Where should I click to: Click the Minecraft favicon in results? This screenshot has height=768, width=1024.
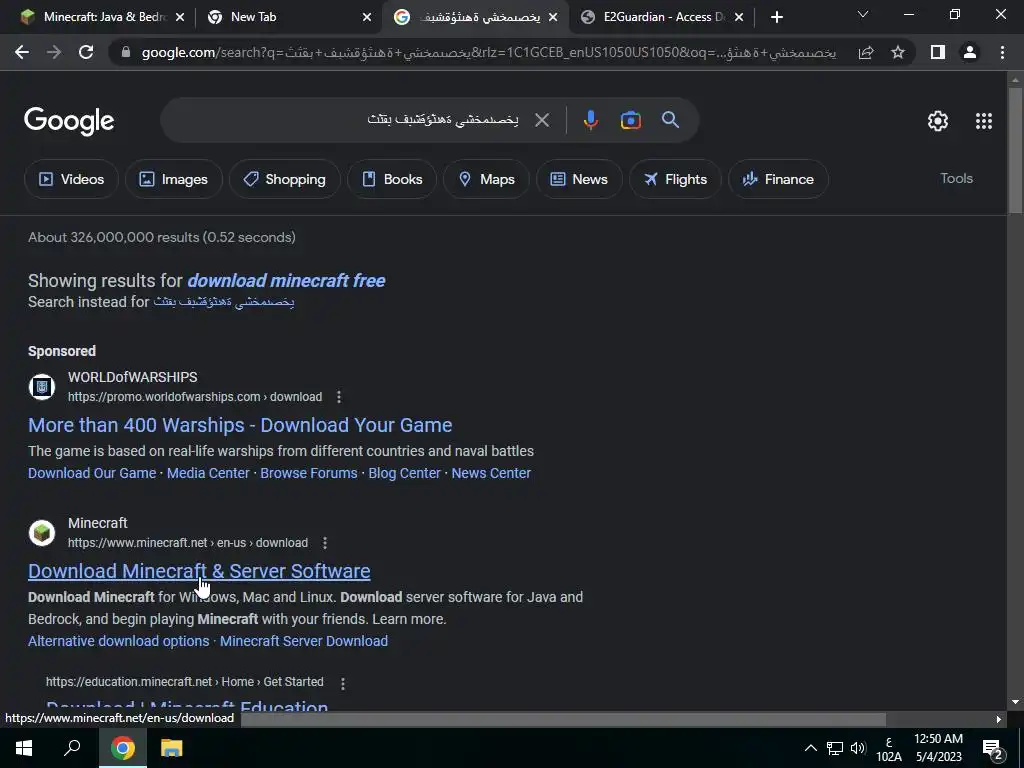[x=42, y=533]
